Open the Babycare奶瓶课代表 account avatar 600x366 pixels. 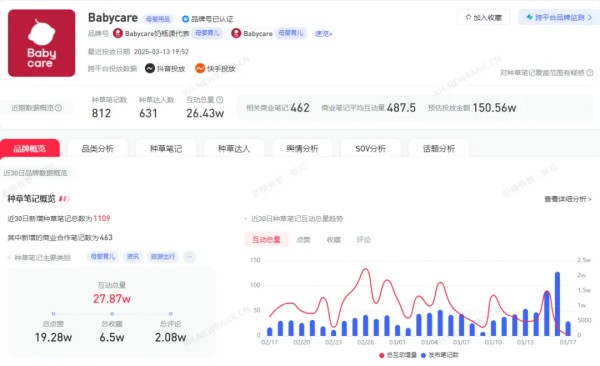click(118, 34)
